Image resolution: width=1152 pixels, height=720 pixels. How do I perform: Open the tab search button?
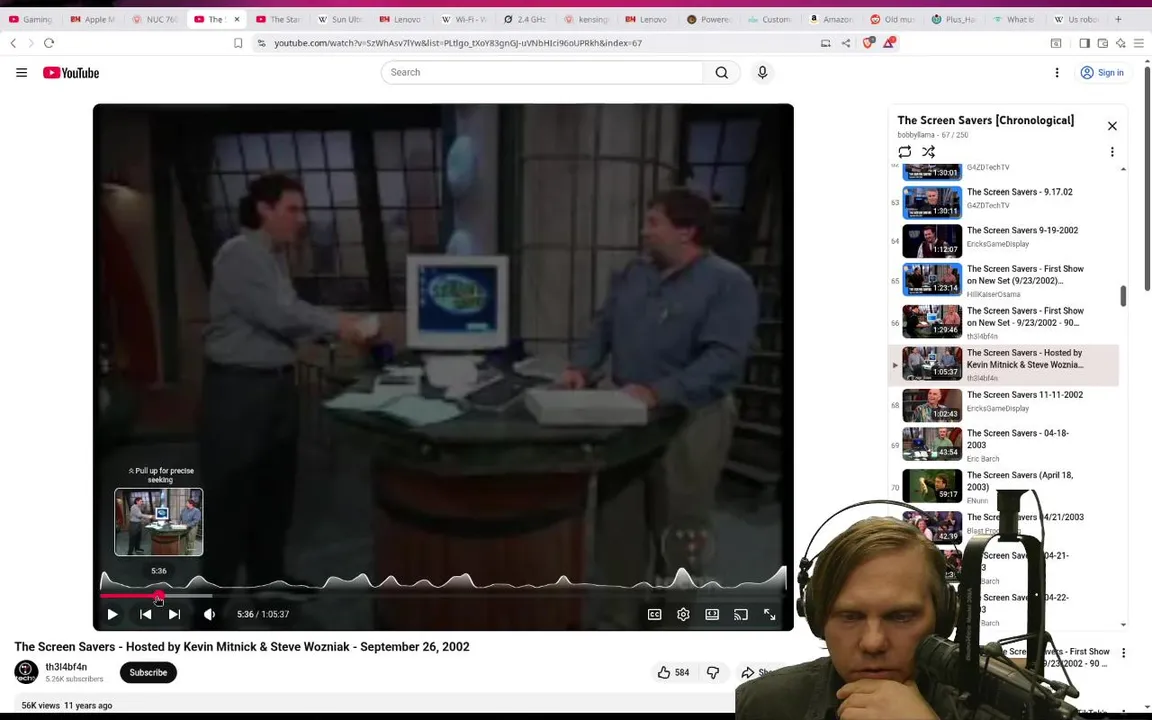coord(1056,43)
